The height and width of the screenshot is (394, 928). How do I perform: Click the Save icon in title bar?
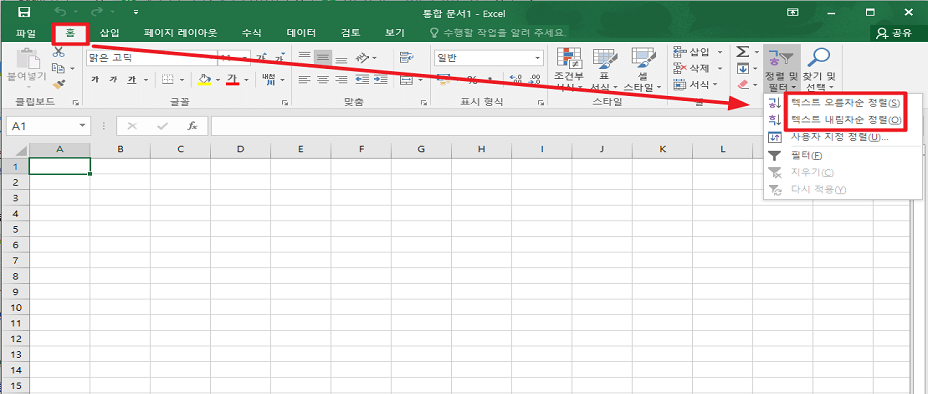click(25, 11)
